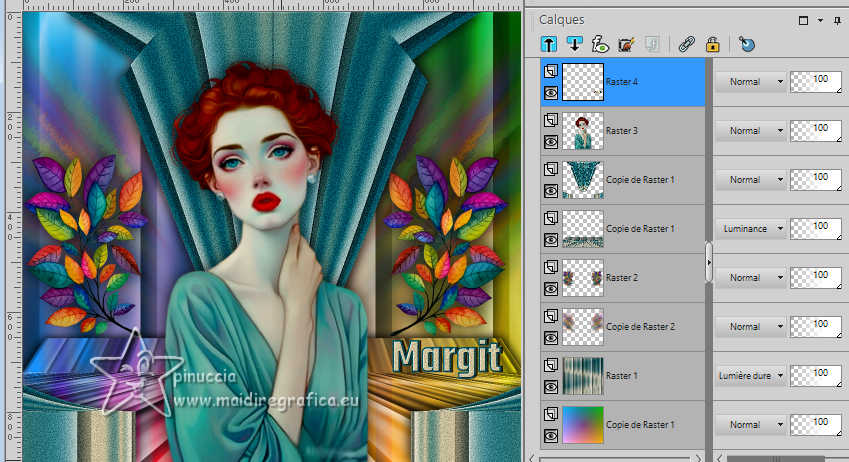
Task: Click the pin icon of the Calques panel
Action: tap(838, 21)
